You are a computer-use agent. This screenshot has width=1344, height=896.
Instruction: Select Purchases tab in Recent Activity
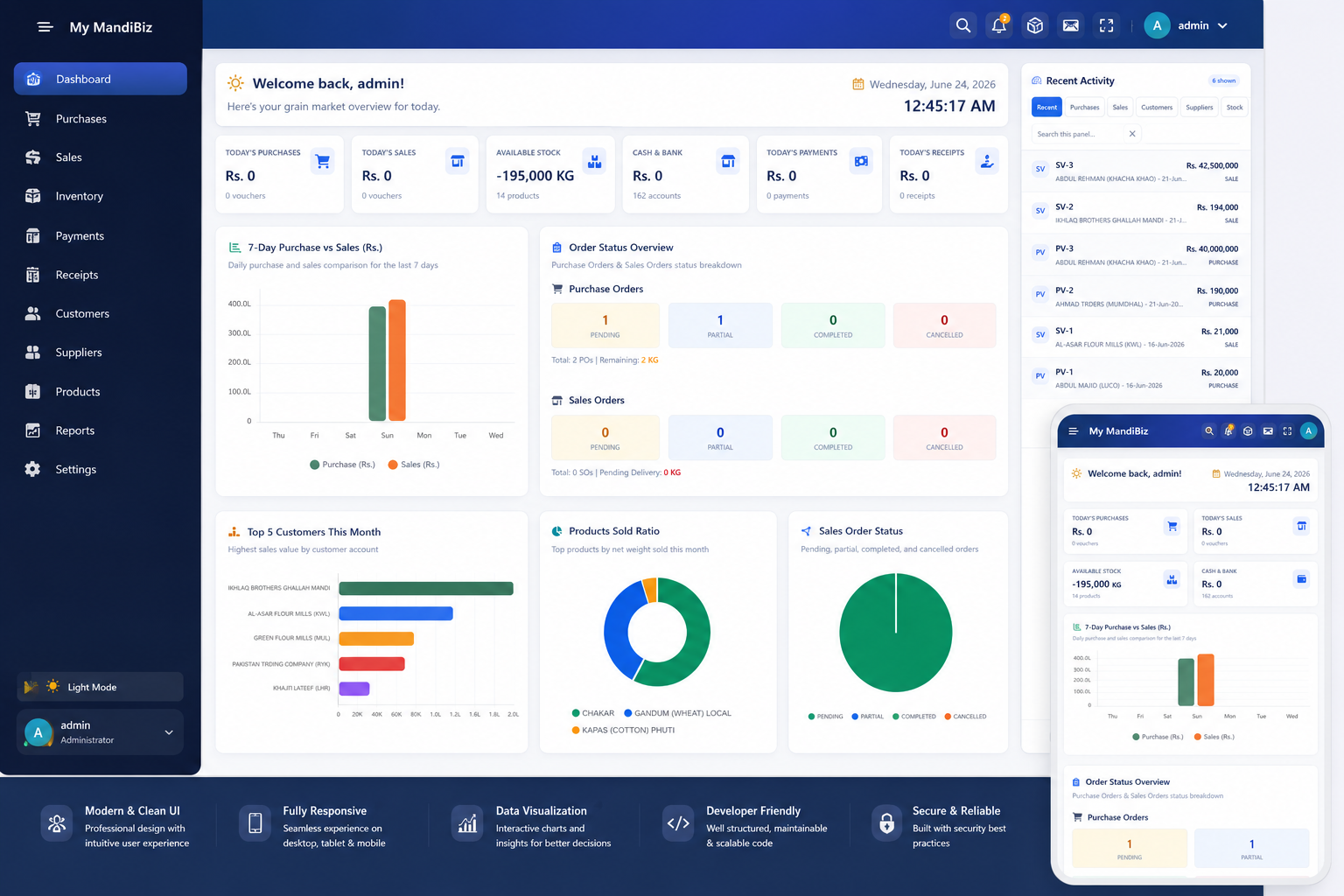[1084, 108]
